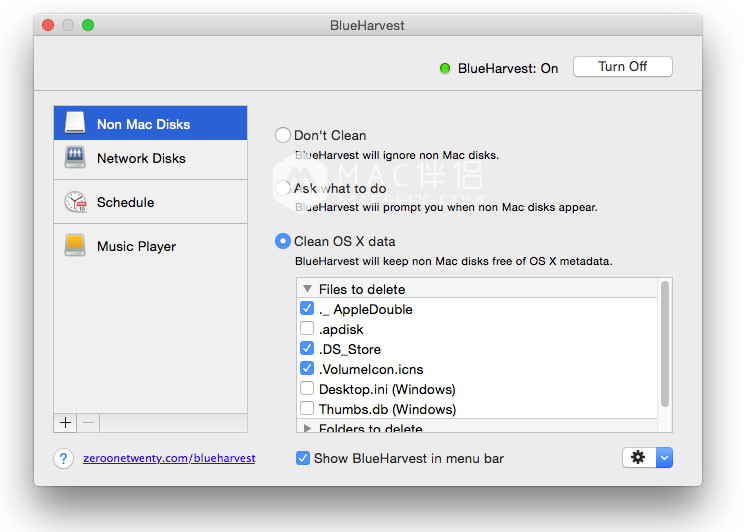This screenshot has height=532, width=744.
Task: Click the question mark help icon
Action: click(64, 458)
